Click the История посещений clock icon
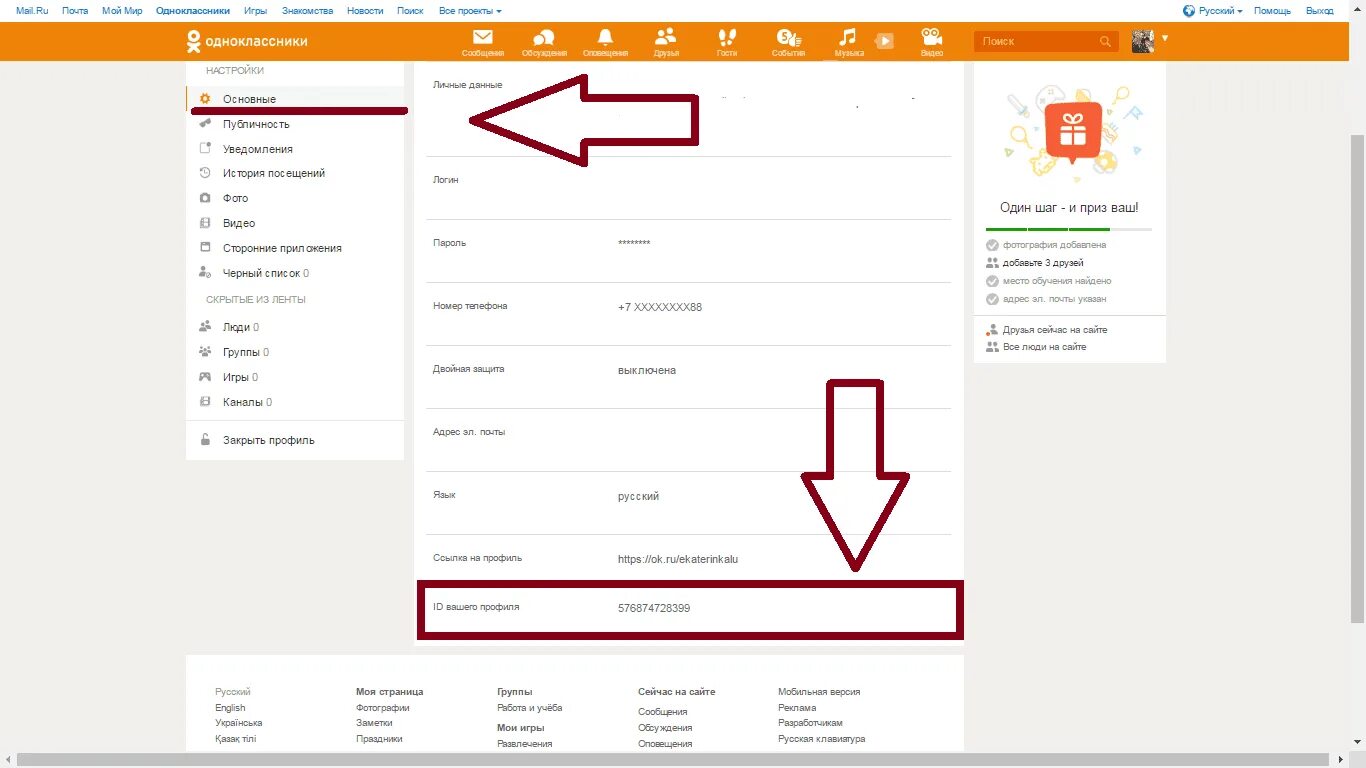The image size is (1366, 768). (205, 173)
